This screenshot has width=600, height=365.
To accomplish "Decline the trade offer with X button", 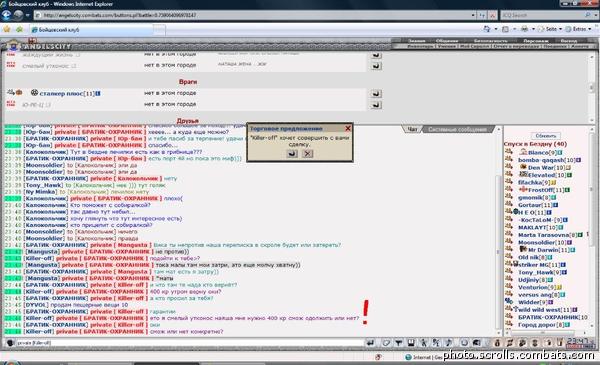I will (x=307, y=153).
